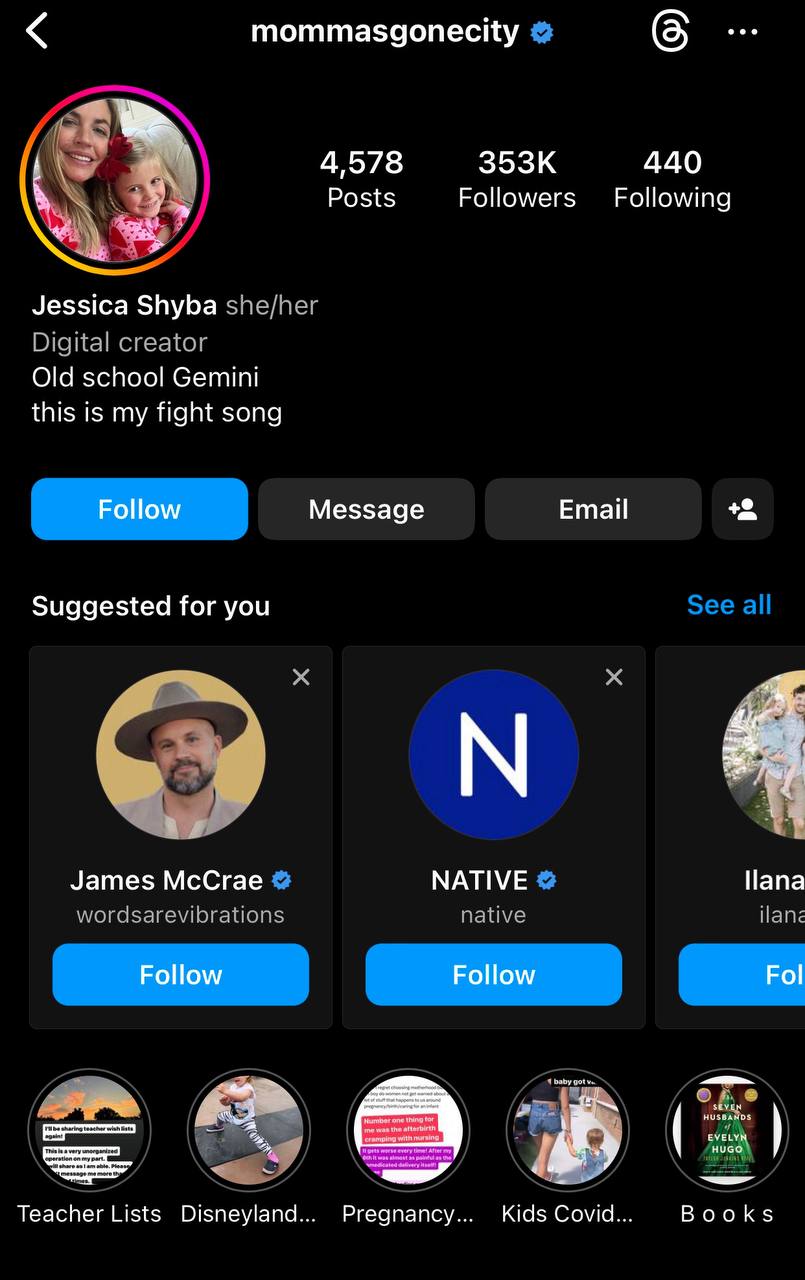Tap the back arrow icon
Screen dimensions: 805x1280
pos(37,32)
